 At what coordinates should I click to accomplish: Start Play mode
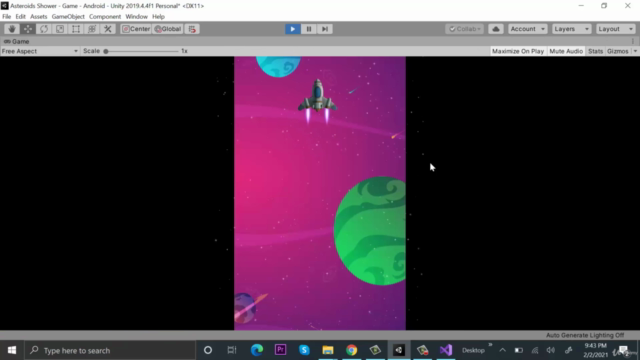coord(293,29)
